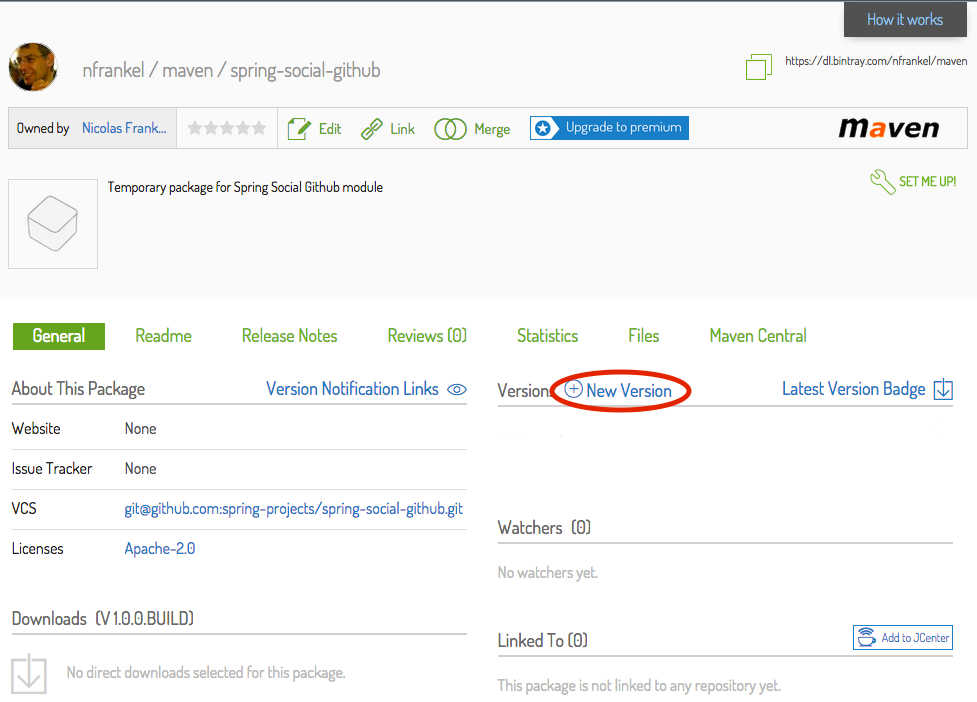Screen dimensions: 977x702
Task: Click the copy URL icon
Action: click(759, 68)
